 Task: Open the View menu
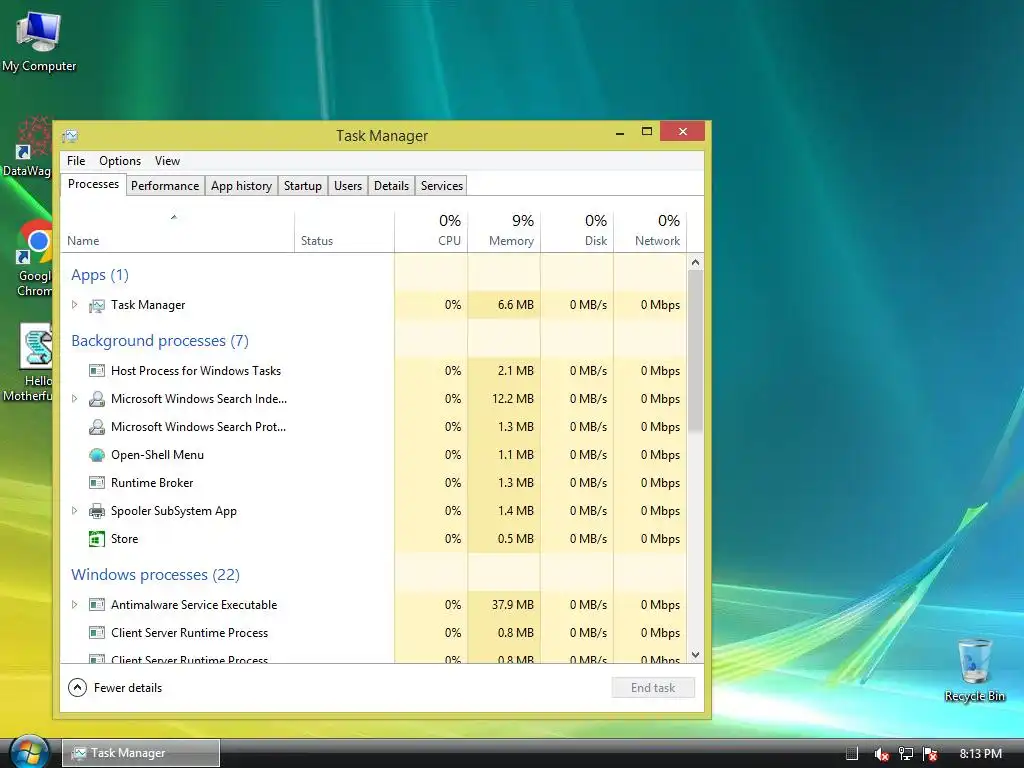(x=167, y=161)
